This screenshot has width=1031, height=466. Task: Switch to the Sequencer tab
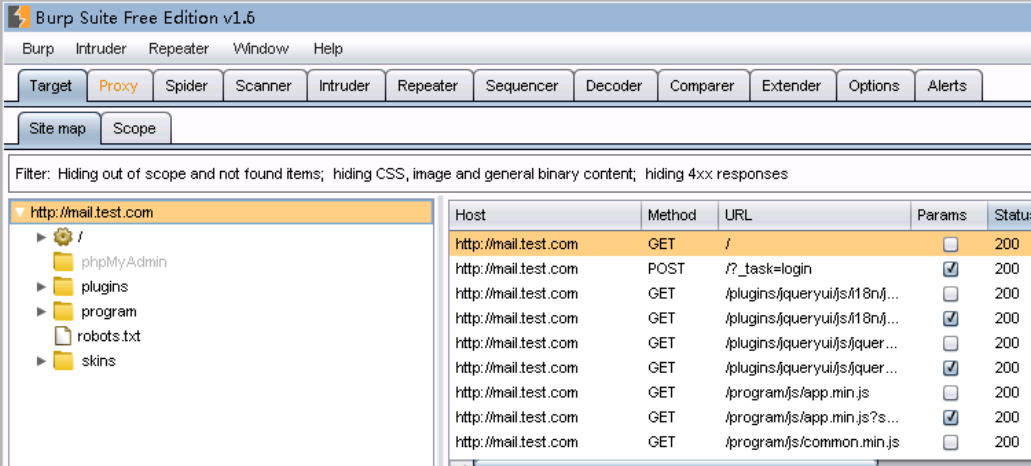[x=522, y=86]
